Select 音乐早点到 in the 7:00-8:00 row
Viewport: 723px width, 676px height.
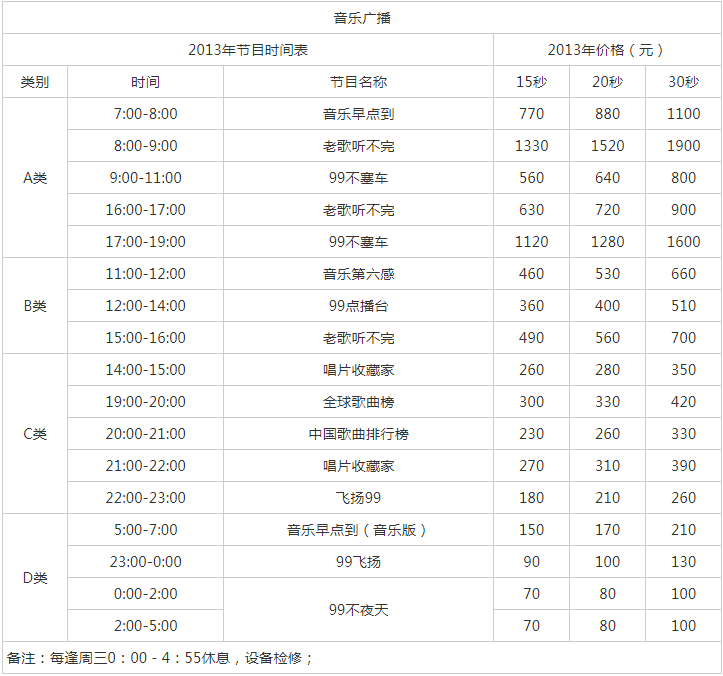point(358,114)
